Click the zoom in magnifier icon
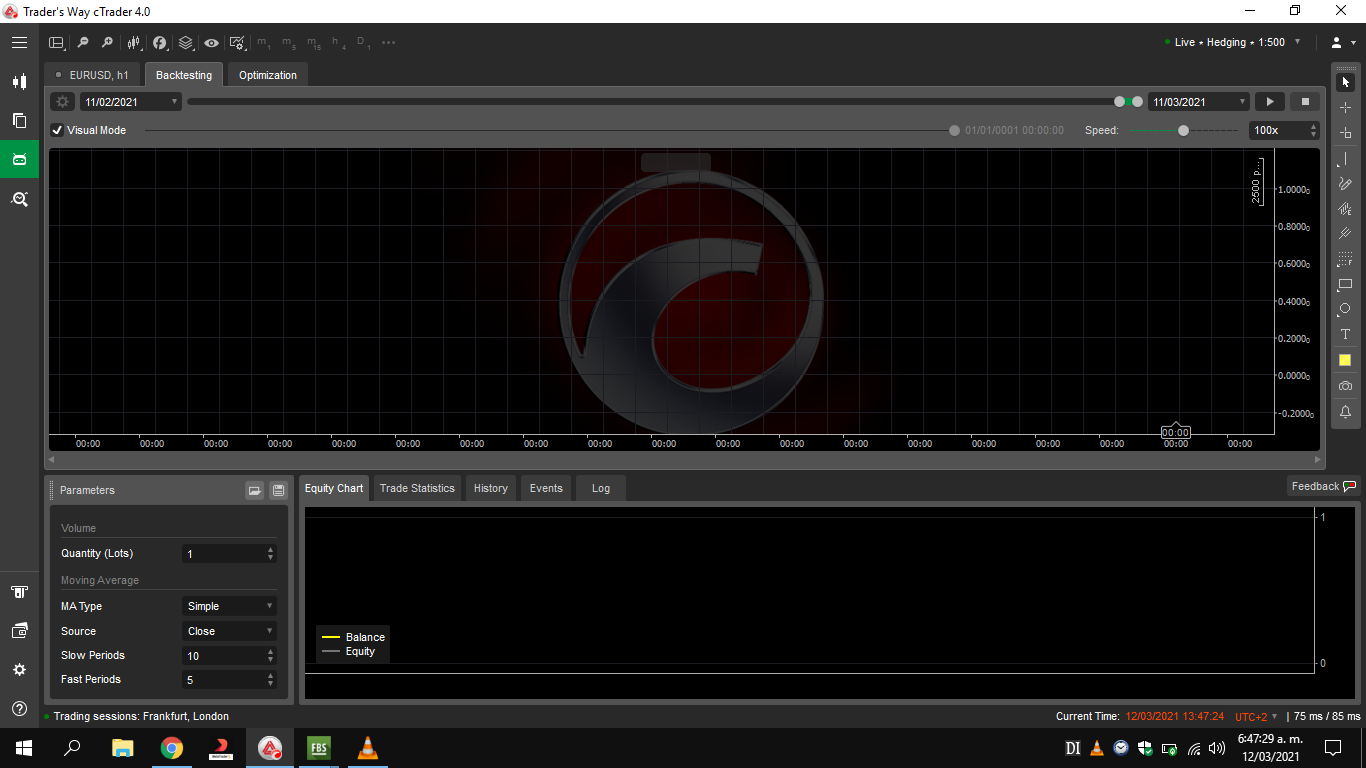This screenshot has width=1366, height=768. click(x=107, y=43)
